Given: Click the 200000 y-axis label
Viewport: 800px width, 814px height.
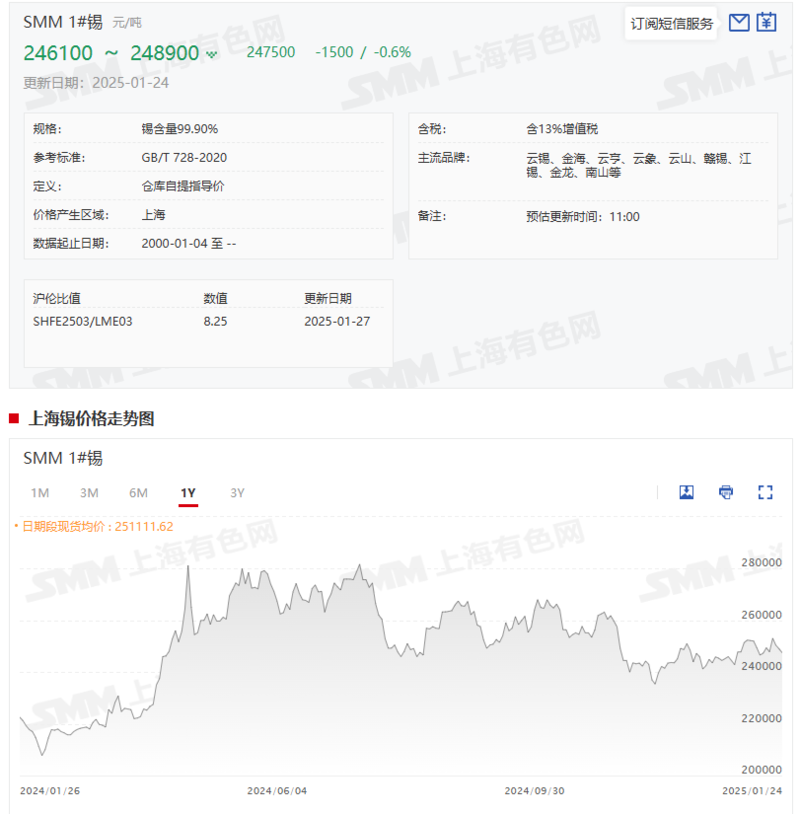Looking at the screenshot, I should 761,770.
